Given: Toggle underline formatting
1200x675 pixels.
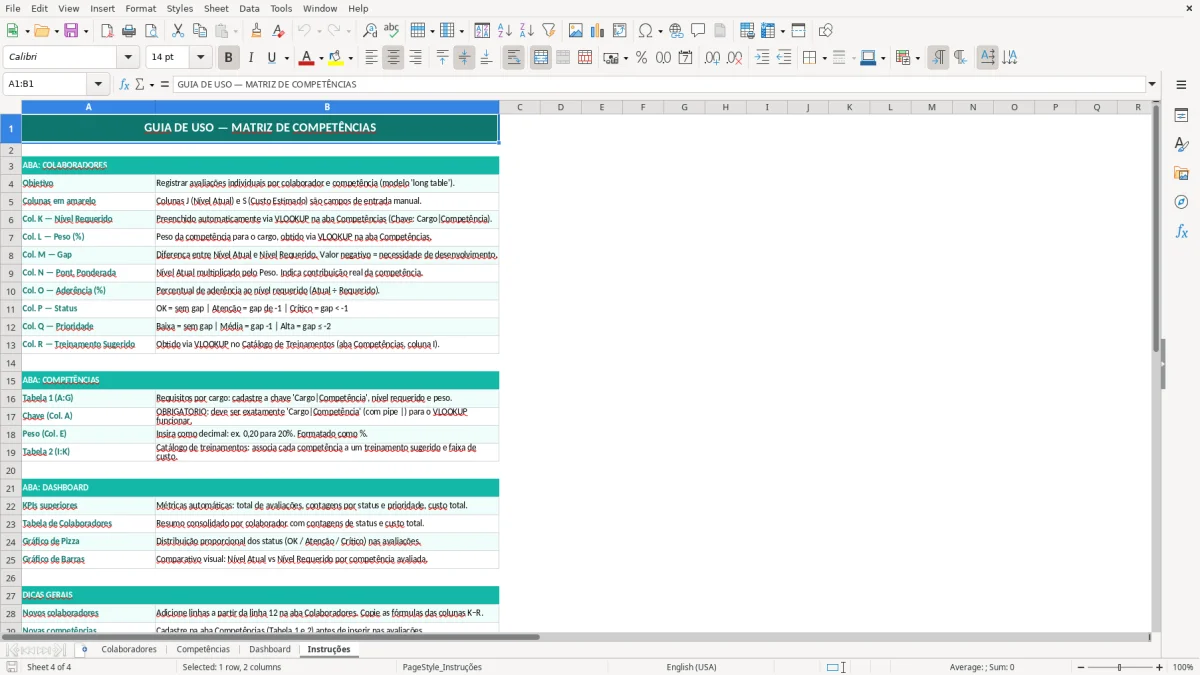Looking at the screenshot, I should [x=270, y=57].
